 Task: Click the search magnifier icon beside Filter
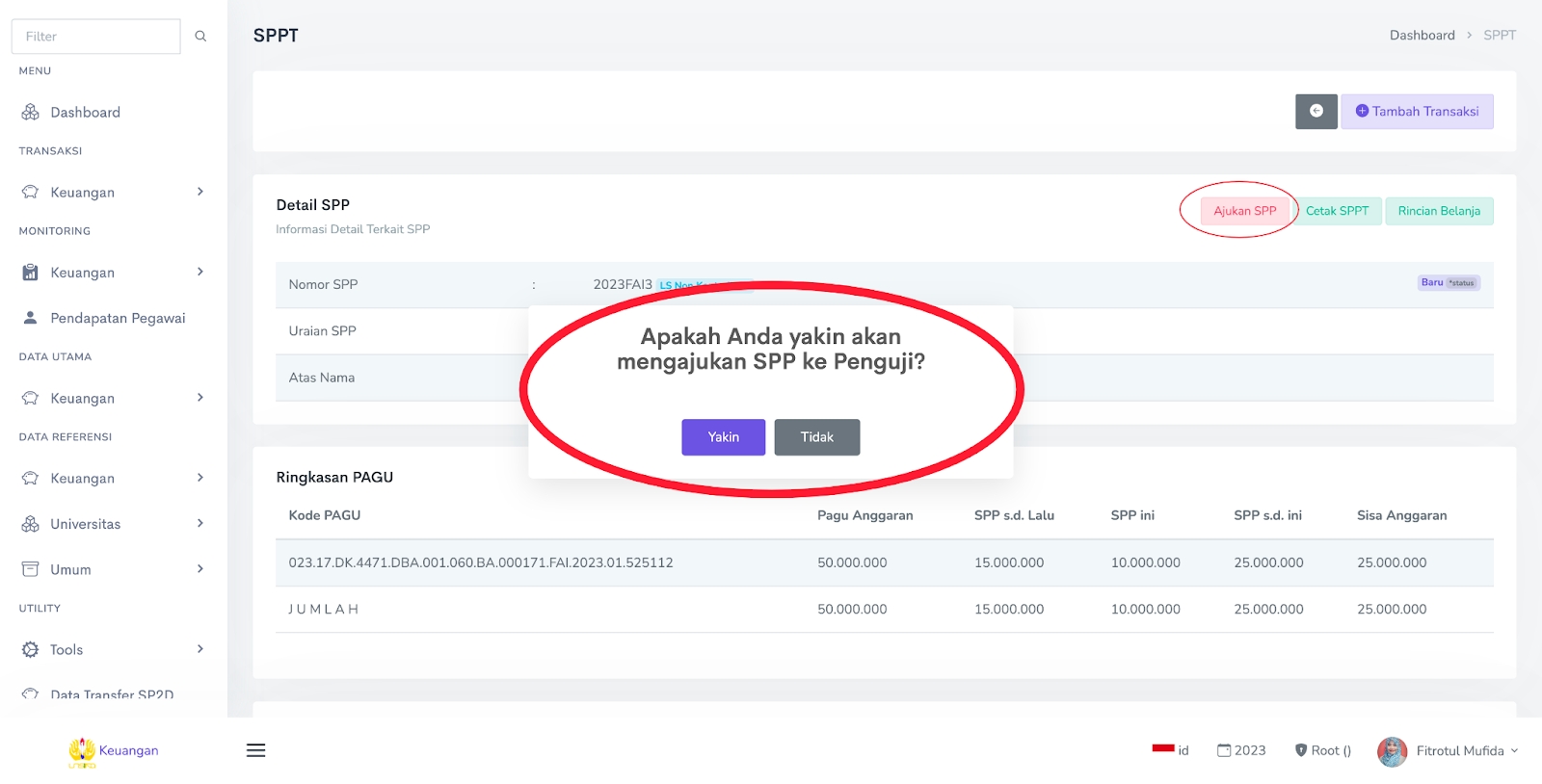pos(200,37)
